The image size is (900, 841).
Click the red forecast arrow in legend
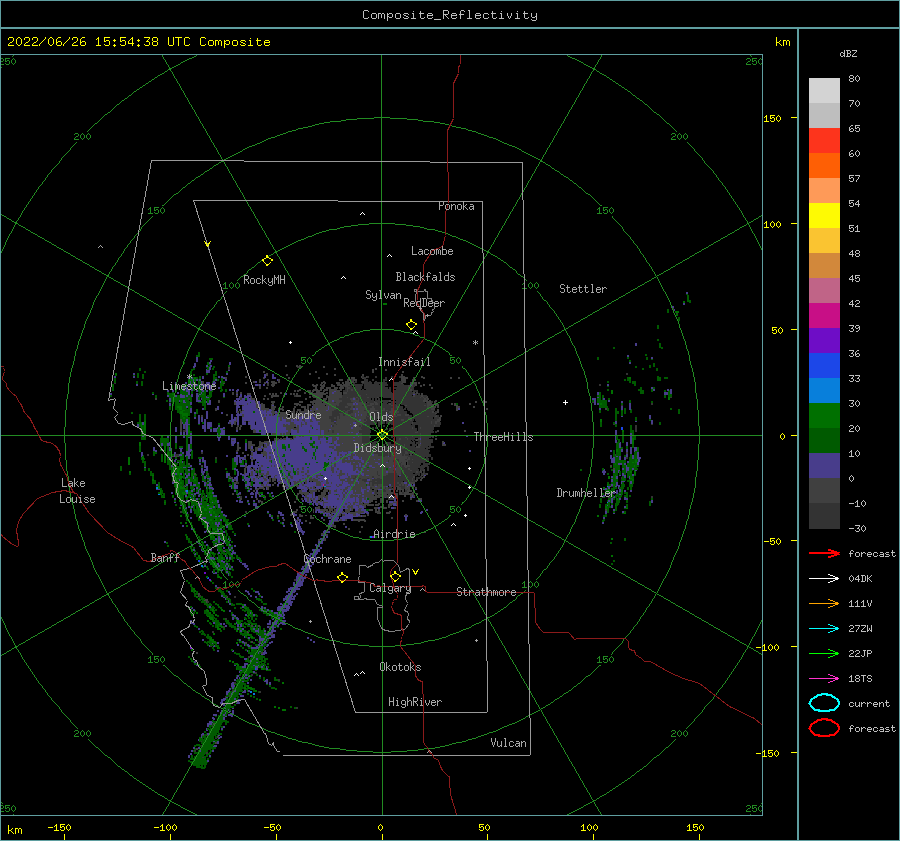pos(824,553)
